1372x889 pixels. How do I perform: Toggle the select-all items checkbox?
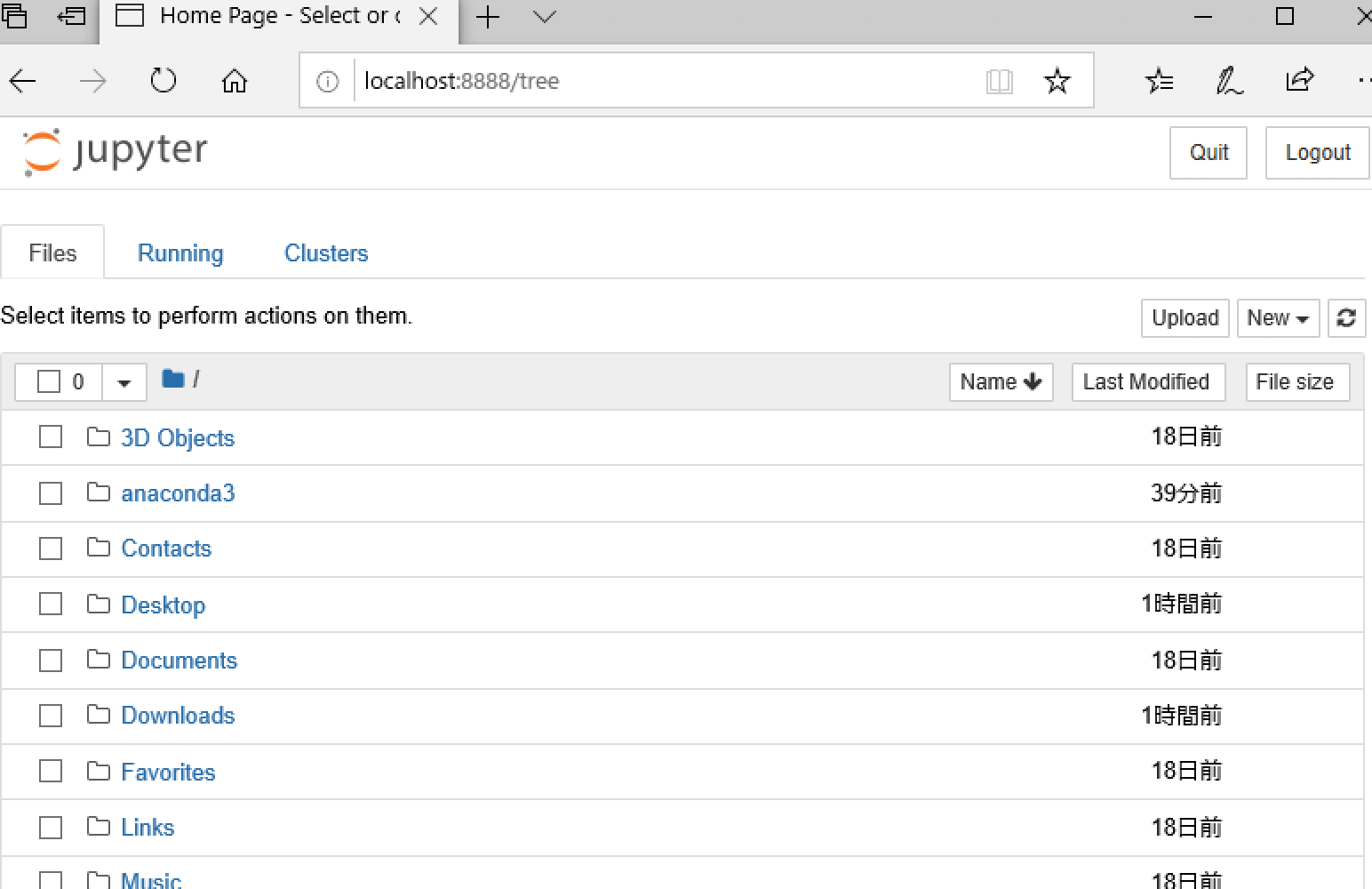pyautogui.click(x=49, y=382)
